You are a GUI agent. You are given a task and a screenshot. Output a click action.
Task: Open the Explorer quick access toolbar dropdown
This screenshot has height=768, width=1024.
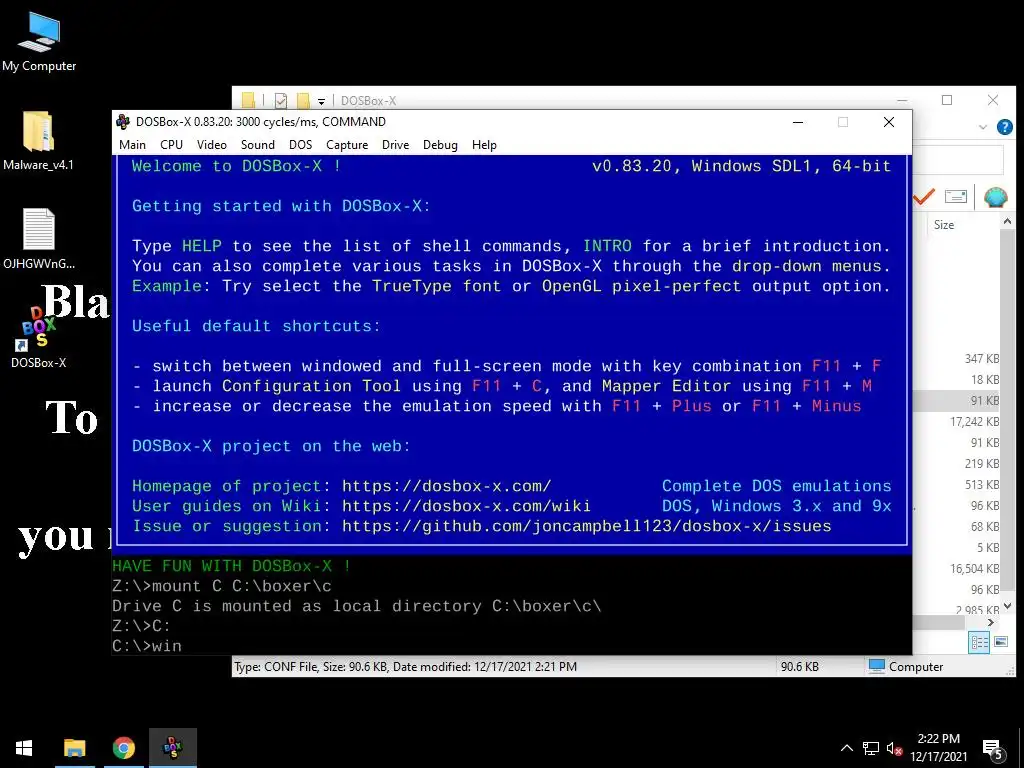click(x=321, y=101)
